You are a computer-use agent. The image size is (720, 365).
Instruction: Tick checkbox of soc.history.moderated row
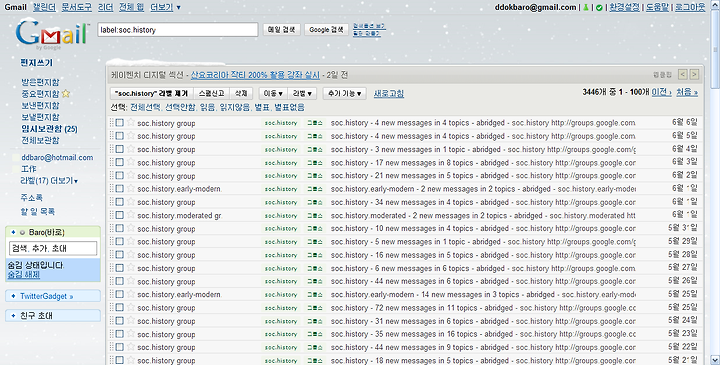click(119, 215)
